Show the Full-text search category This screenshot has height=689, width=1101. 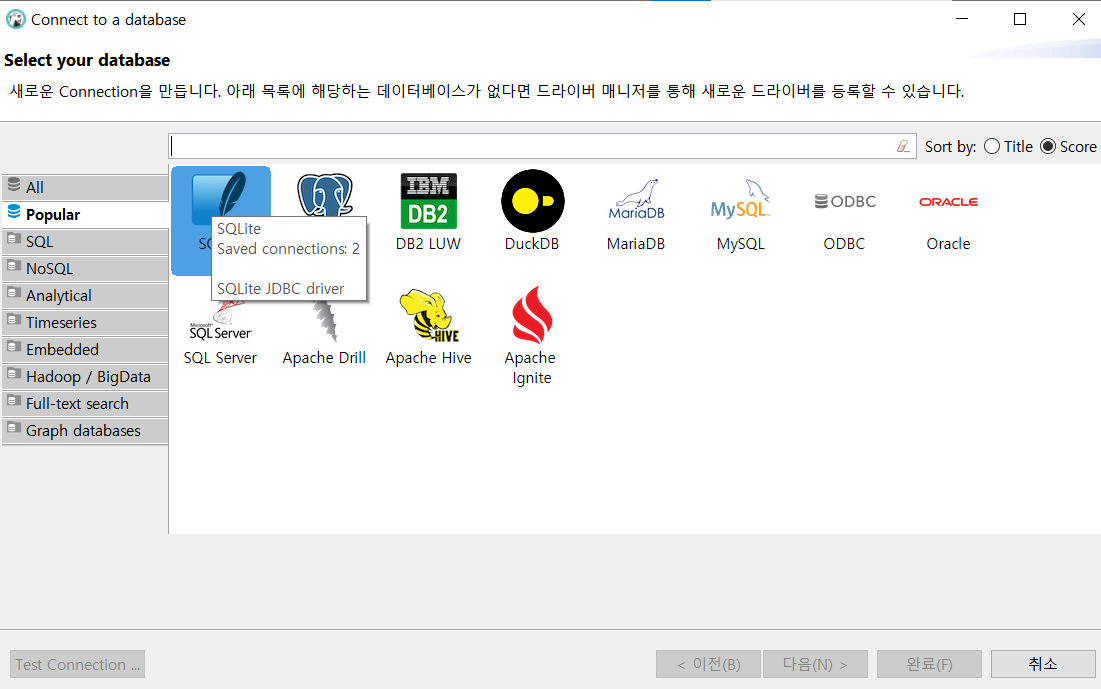click(x=85, y=404)
